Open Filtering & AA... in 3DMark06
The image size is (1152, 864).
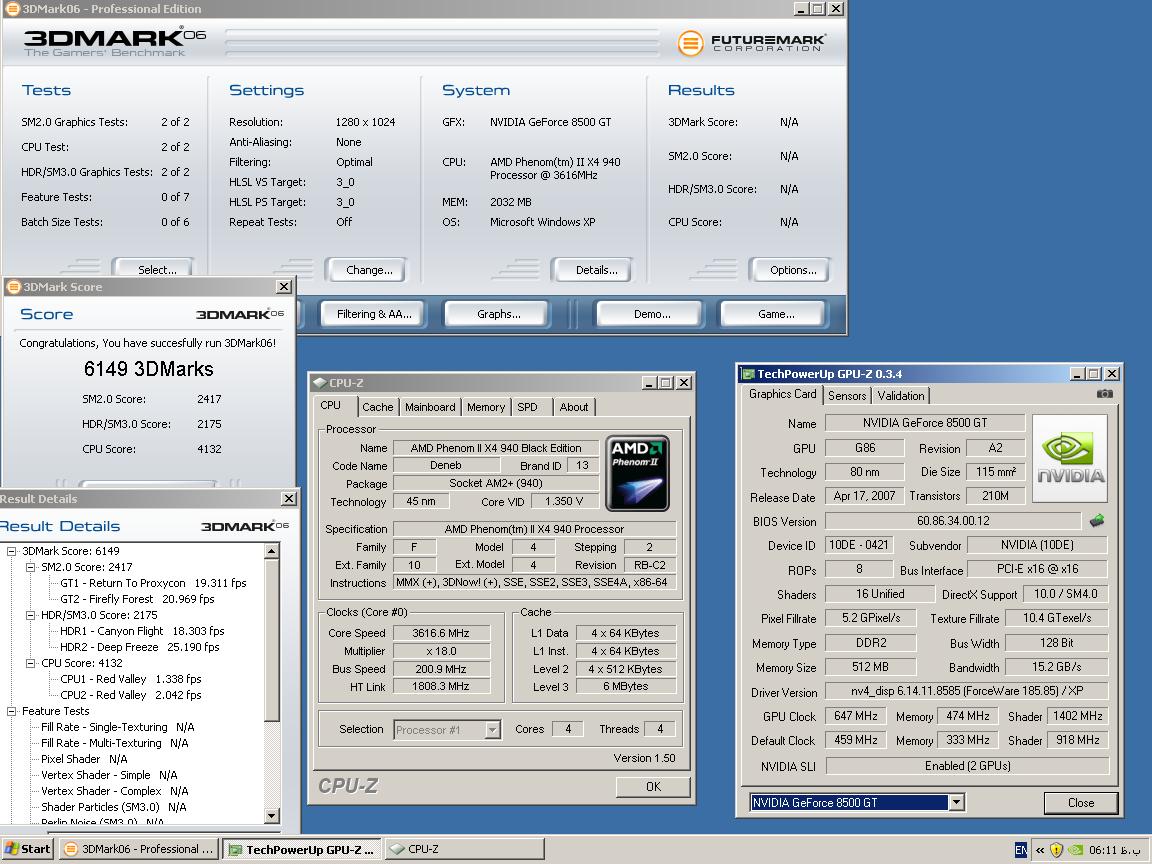(x=373, y=314)
